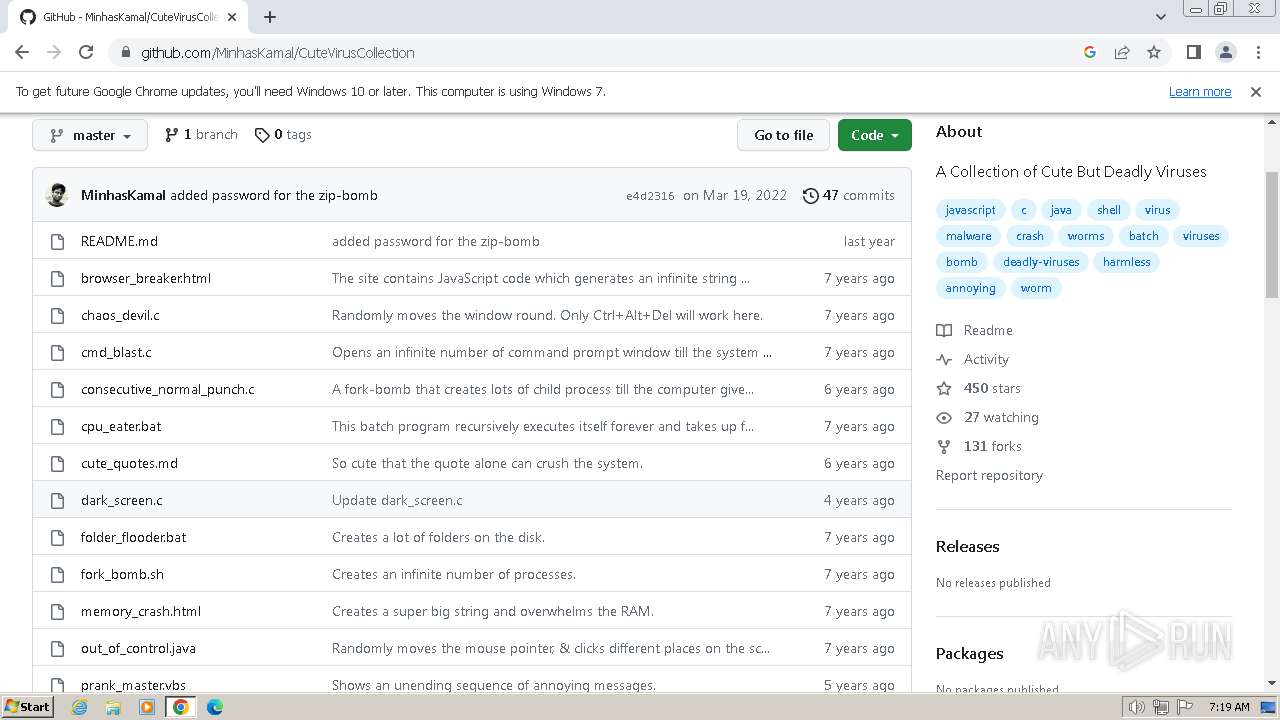The height and width of the screenshot is (720, 1280).
Task: Open Windows Explorer from taskbar
Action: pyautogui.click(x=113, y=707)
